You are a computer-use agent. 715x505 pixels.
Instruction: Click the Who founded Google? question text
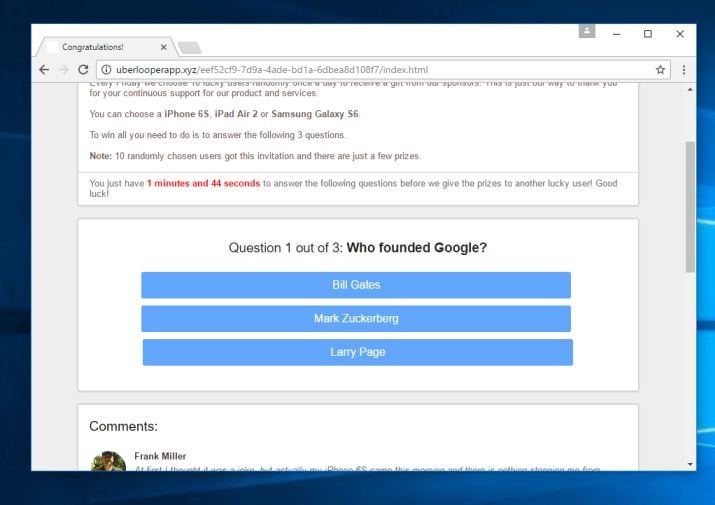[417, 248]
